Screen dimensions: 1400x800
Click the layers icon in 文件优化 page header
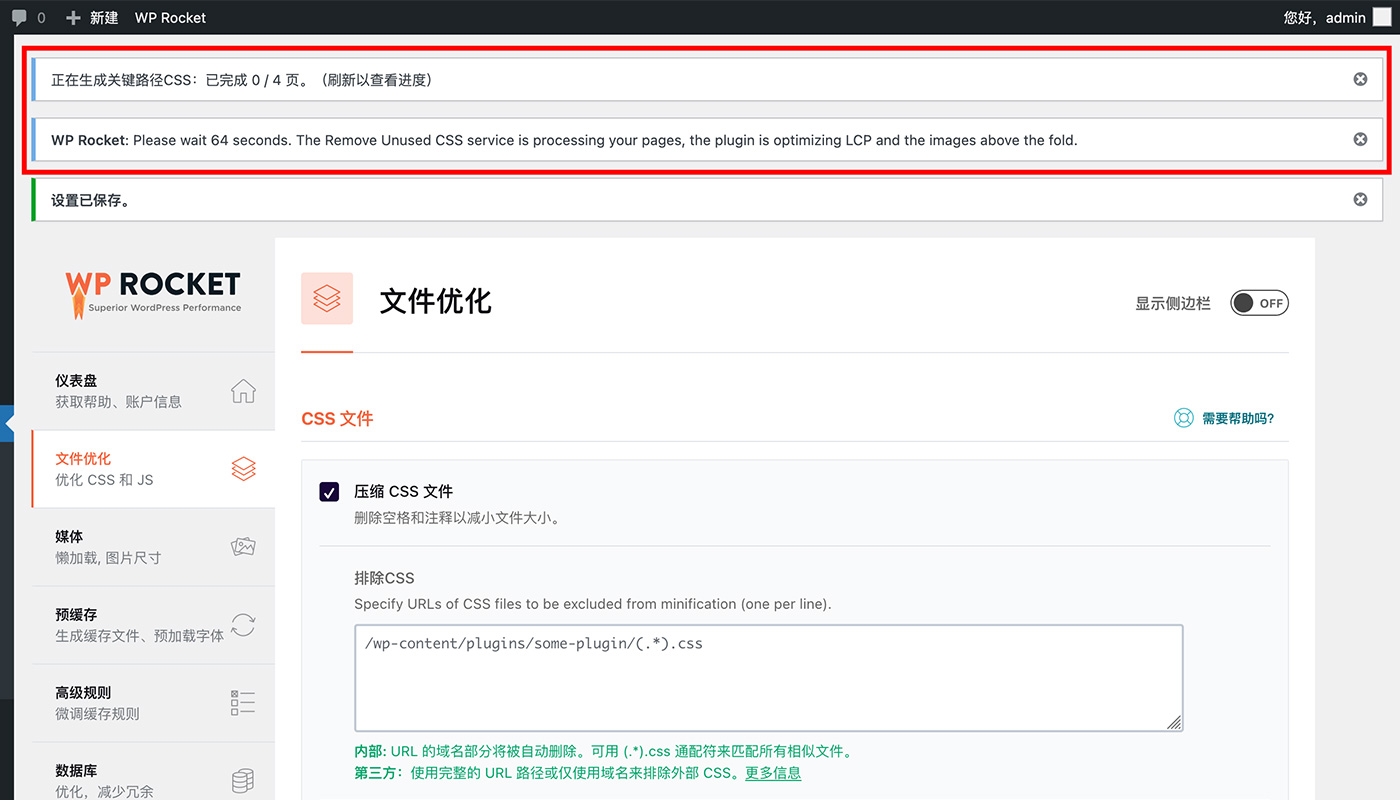(x=327, y=298)
